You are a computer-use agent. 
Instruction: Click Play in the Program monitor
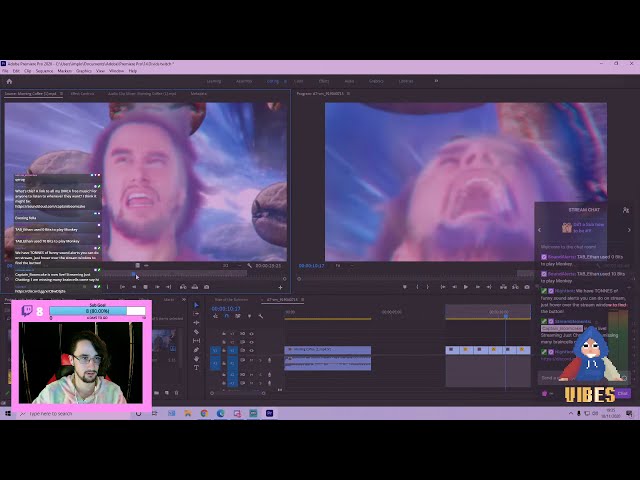(x=466, y=287)
